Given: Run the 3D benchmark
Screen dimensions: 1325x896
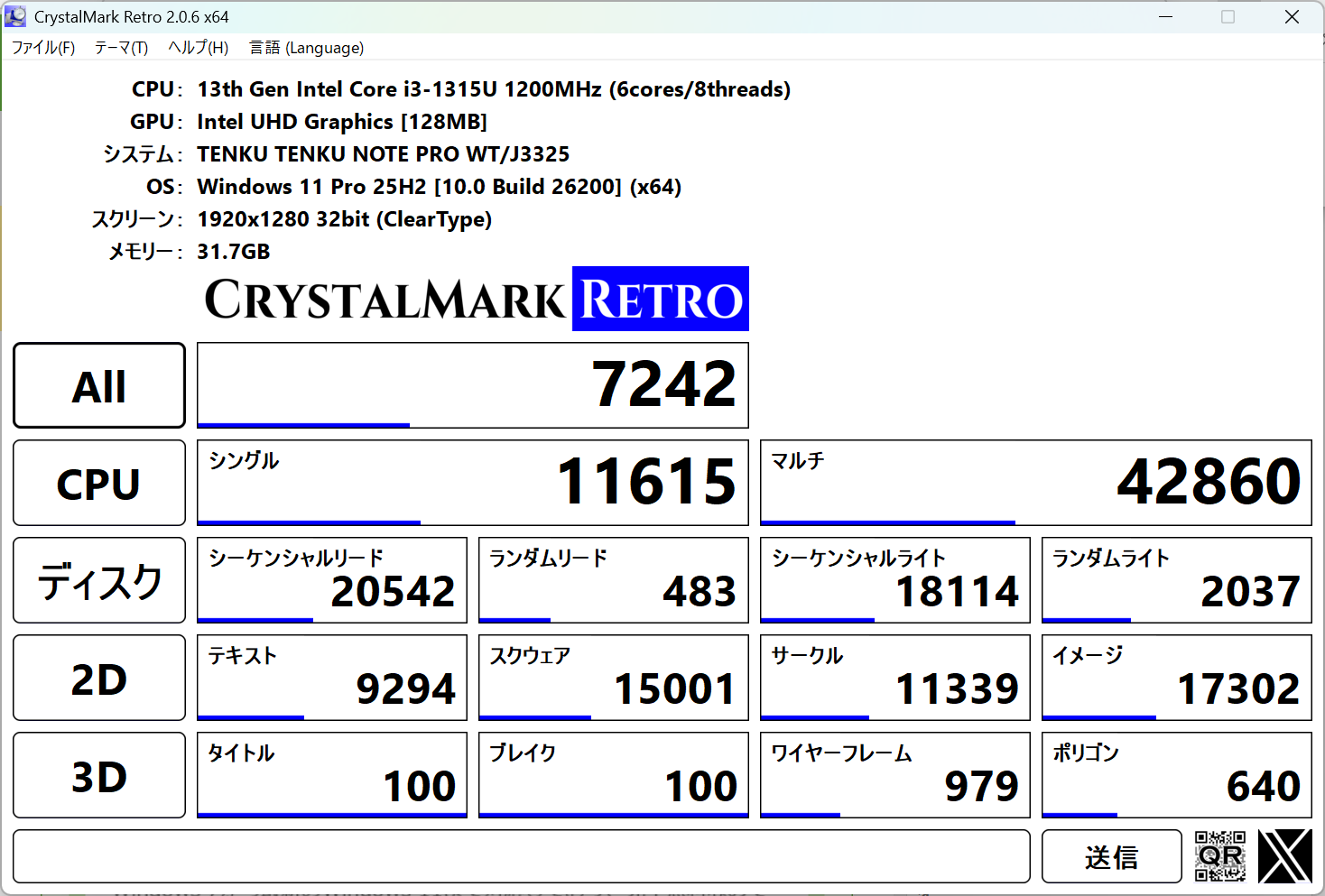Looking at the screenshot, I should point(98,775).
